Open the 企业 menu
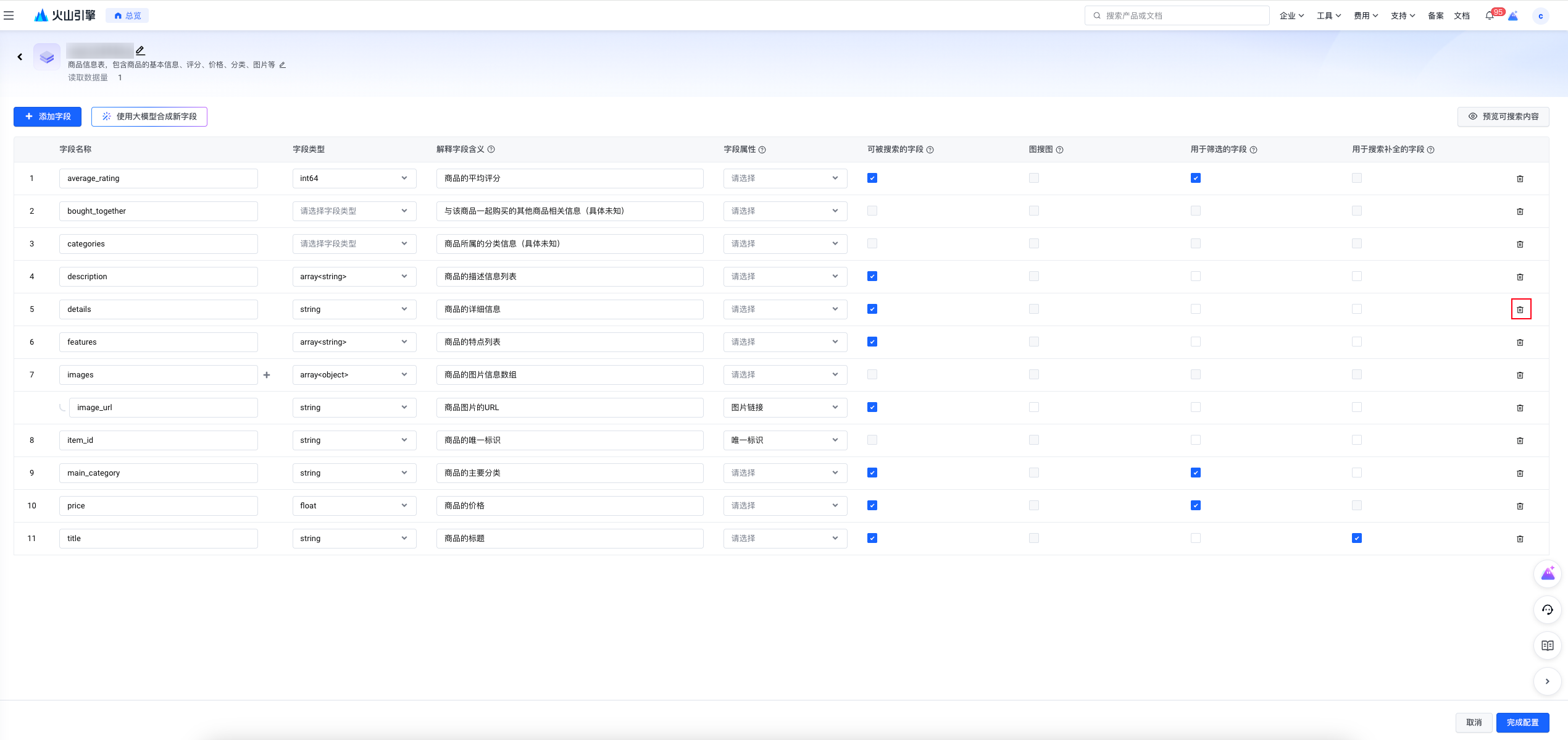 pyautogui.click(x=1291, y=16)
